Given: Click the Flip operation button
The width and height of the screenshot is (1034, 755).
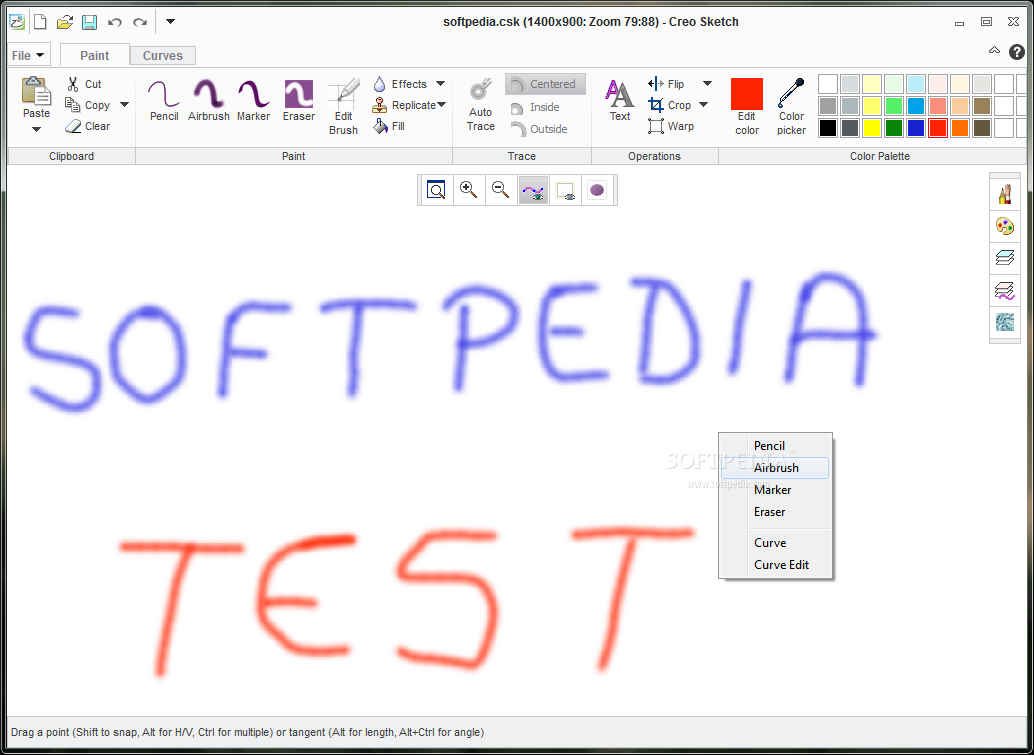Looking at the screenshot, I should [666, 84].
